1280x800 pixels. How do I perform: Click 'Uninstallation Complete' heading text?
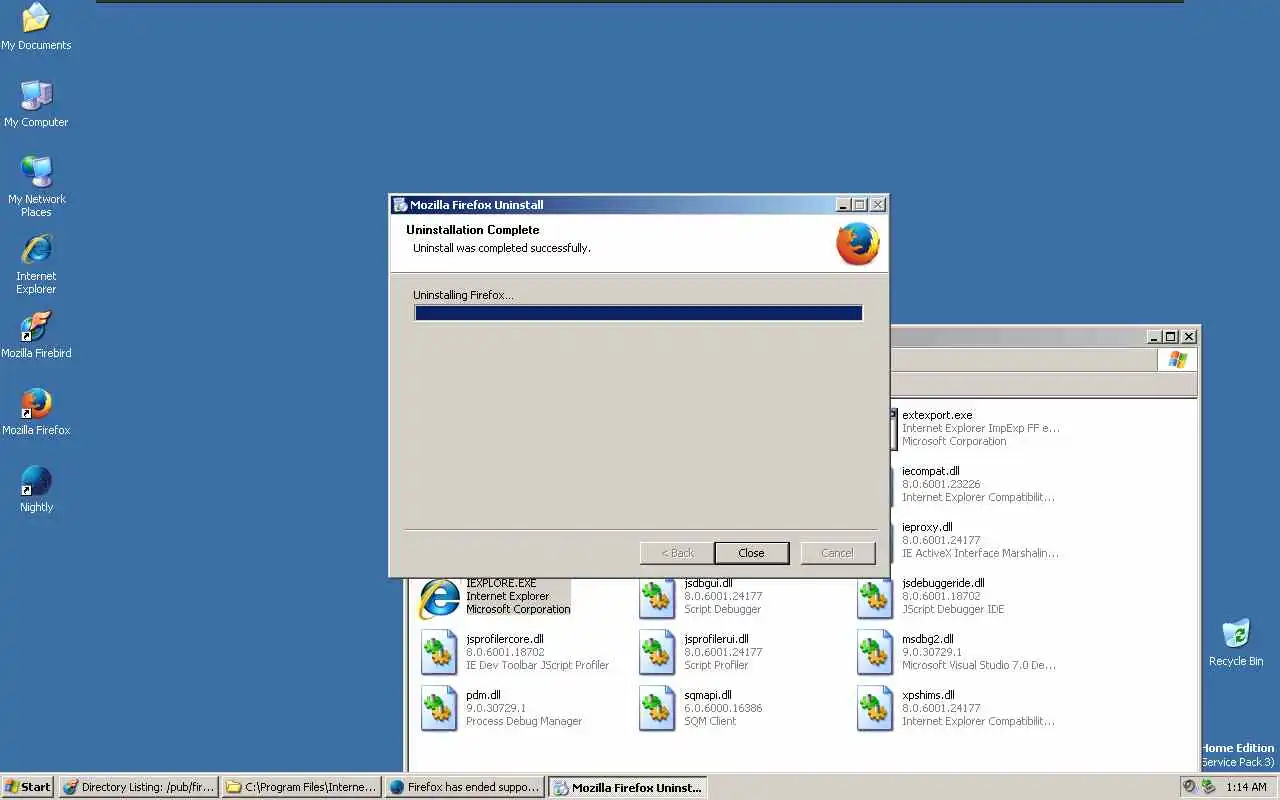coord(472,230)
